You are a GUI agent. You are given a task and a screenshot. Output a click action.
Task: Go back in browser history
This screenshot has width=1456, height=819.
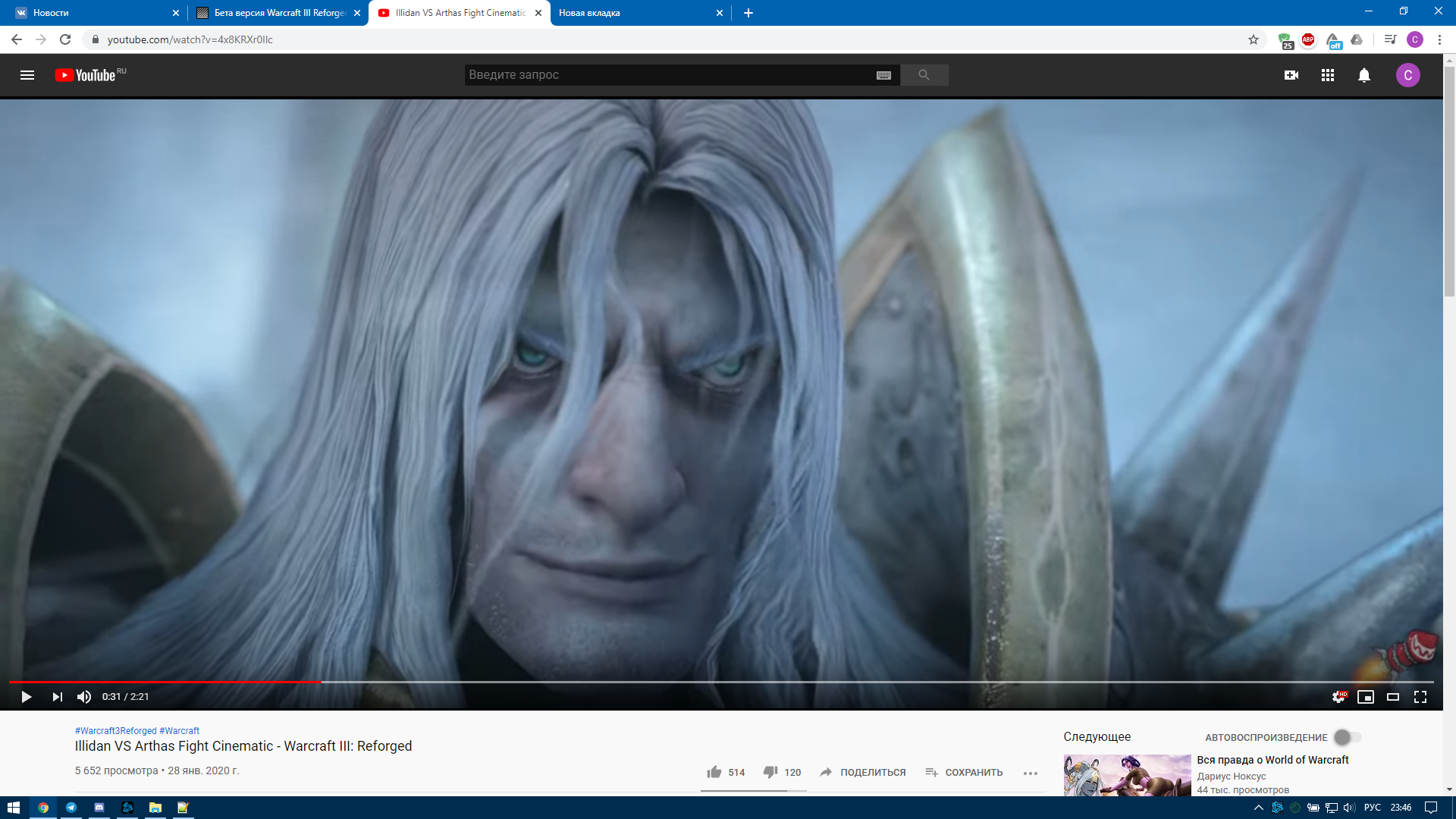[x=17, y=39]
